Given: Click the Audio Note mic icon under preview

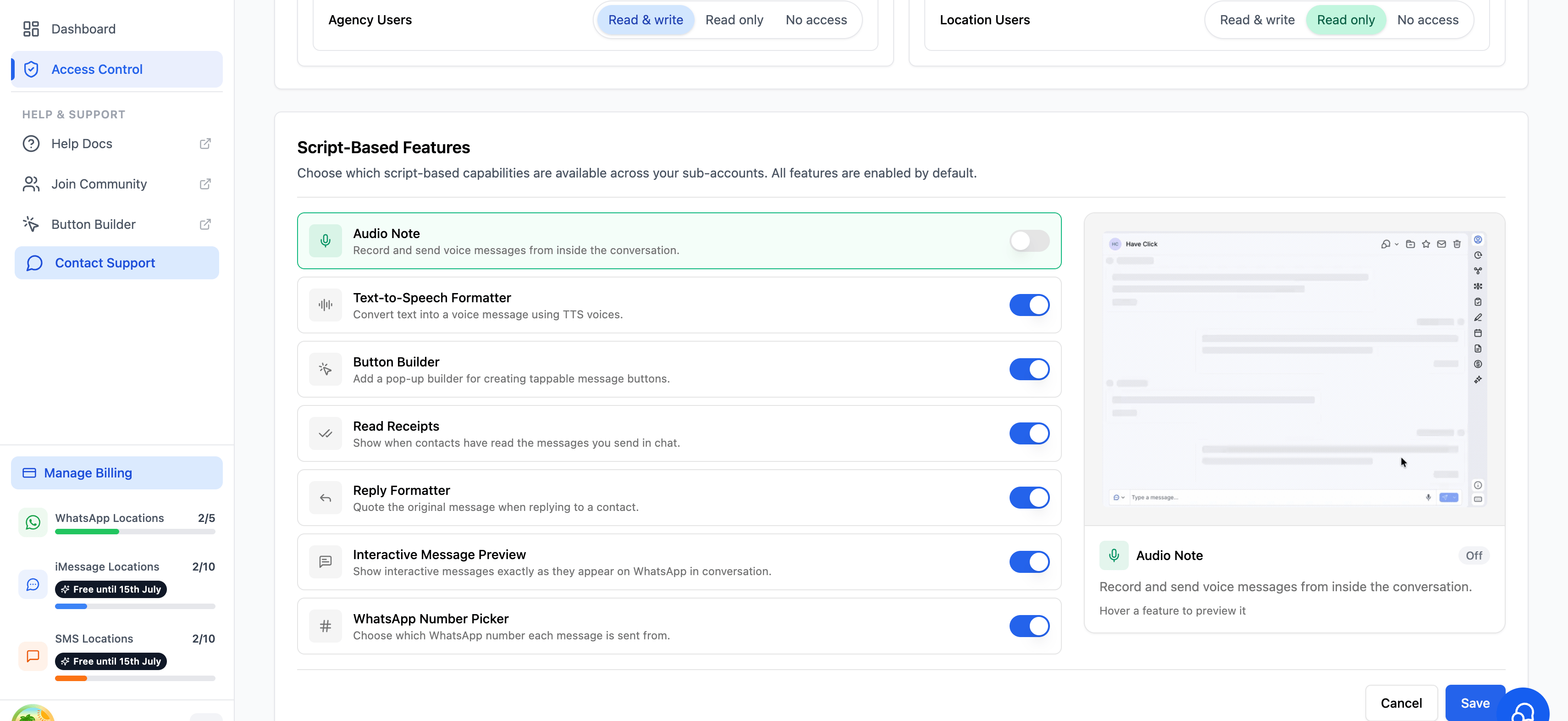Looking at the screenshot, I should pyautogui.click(x=1114, y=555).
